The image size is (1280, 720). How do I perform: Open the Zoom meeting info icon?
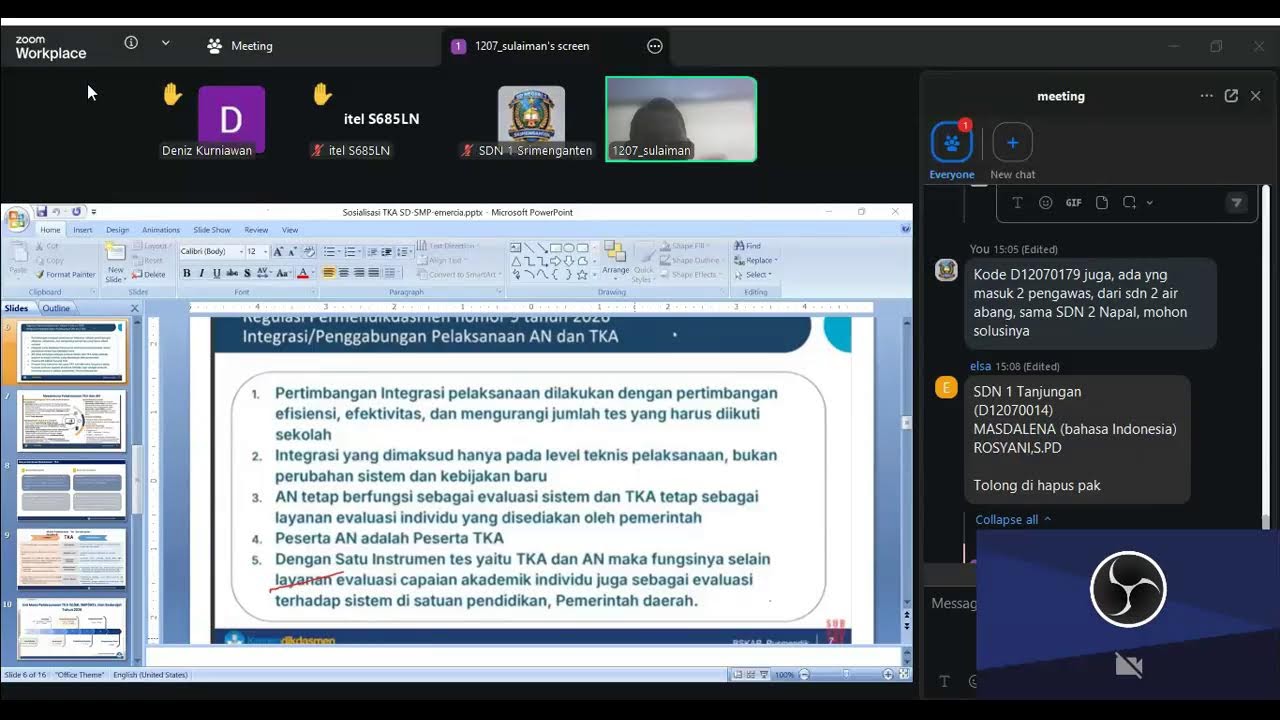coord(131,43)
